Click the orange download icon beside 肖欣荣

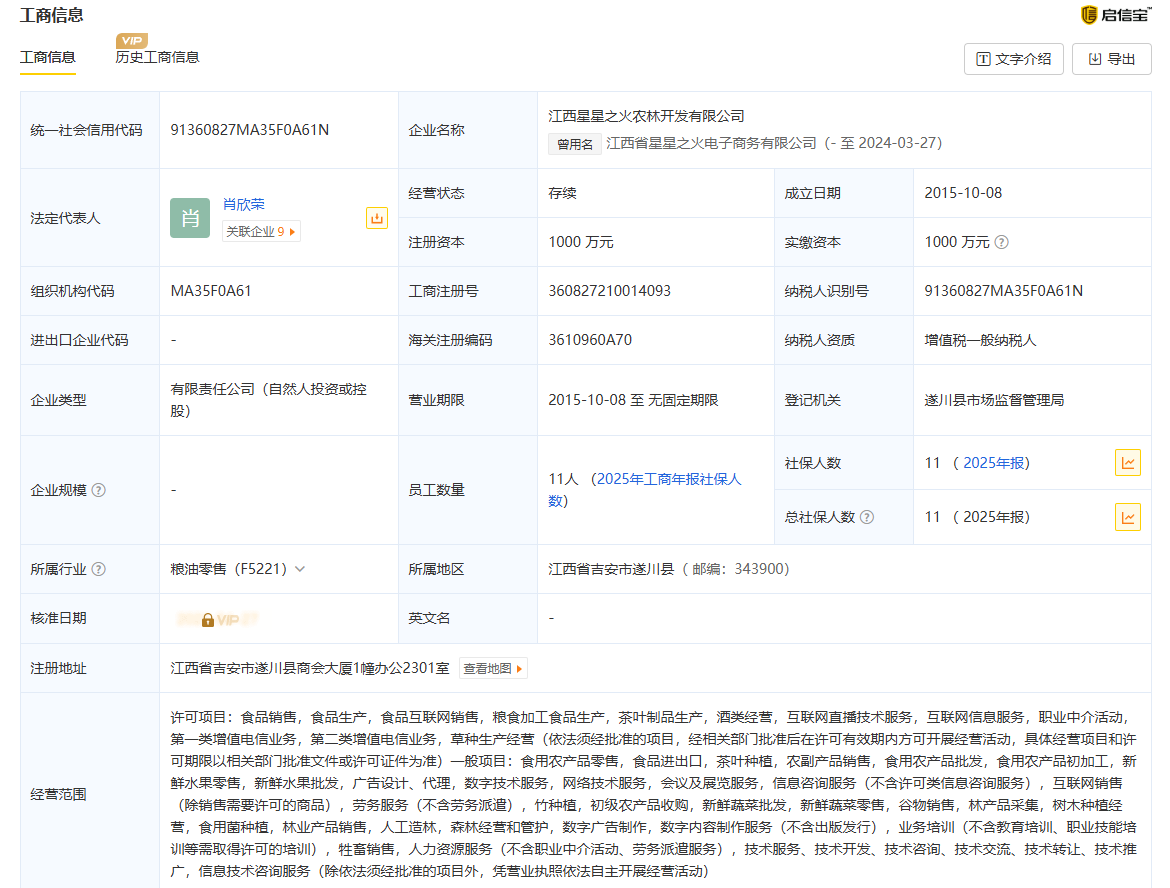(x=376, y=218)
